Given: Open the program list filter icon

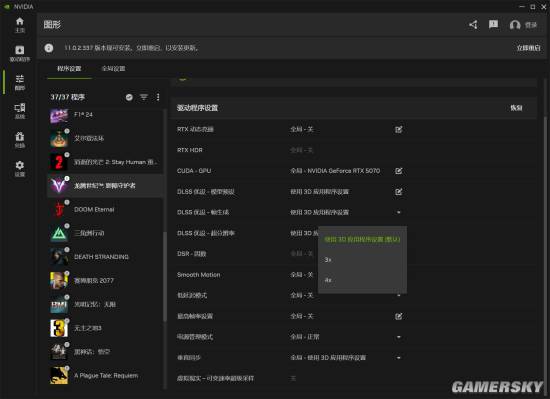Looking at the screenshot, I should (144, 97).
